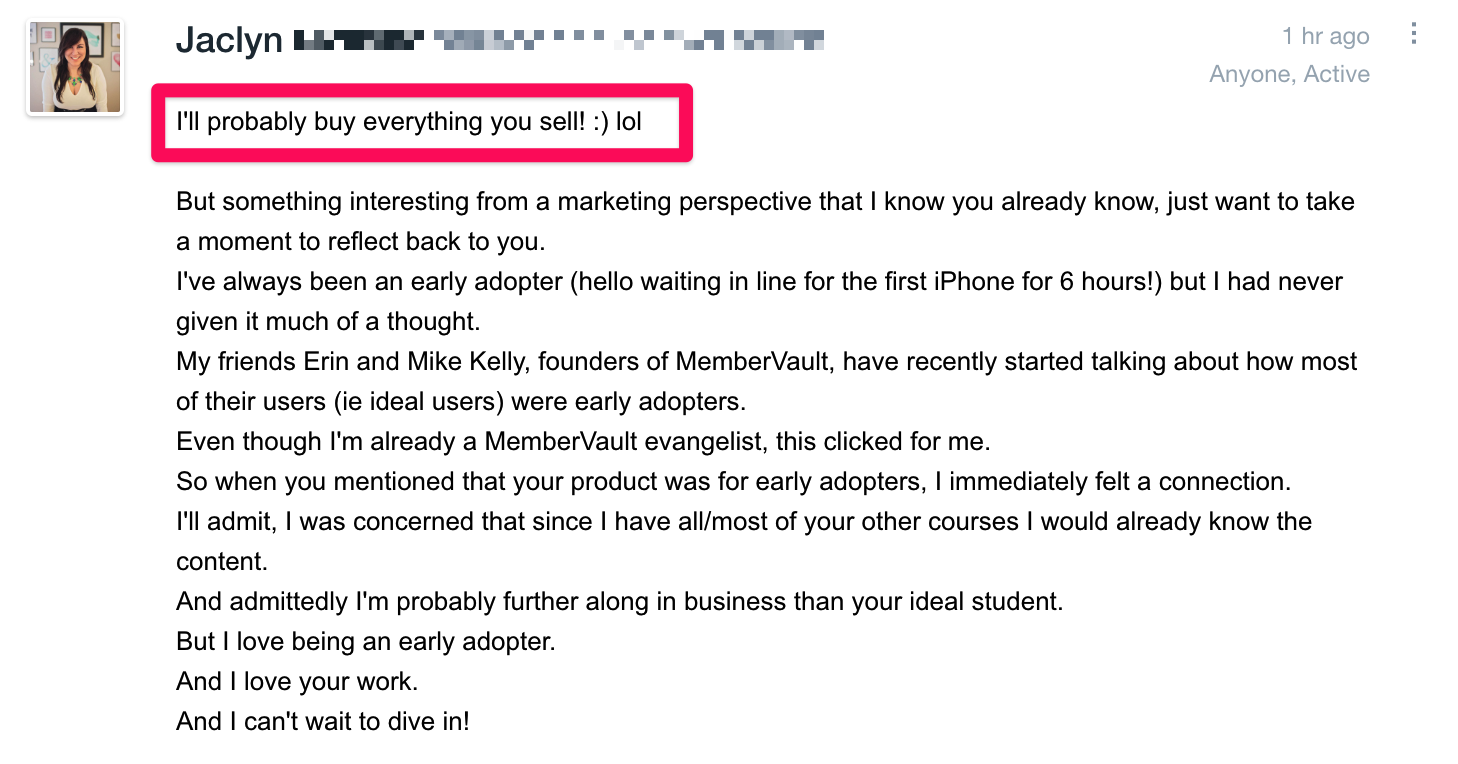Click the highlighted 'I'll probably buy everything' sentence

tap(408, 122)
